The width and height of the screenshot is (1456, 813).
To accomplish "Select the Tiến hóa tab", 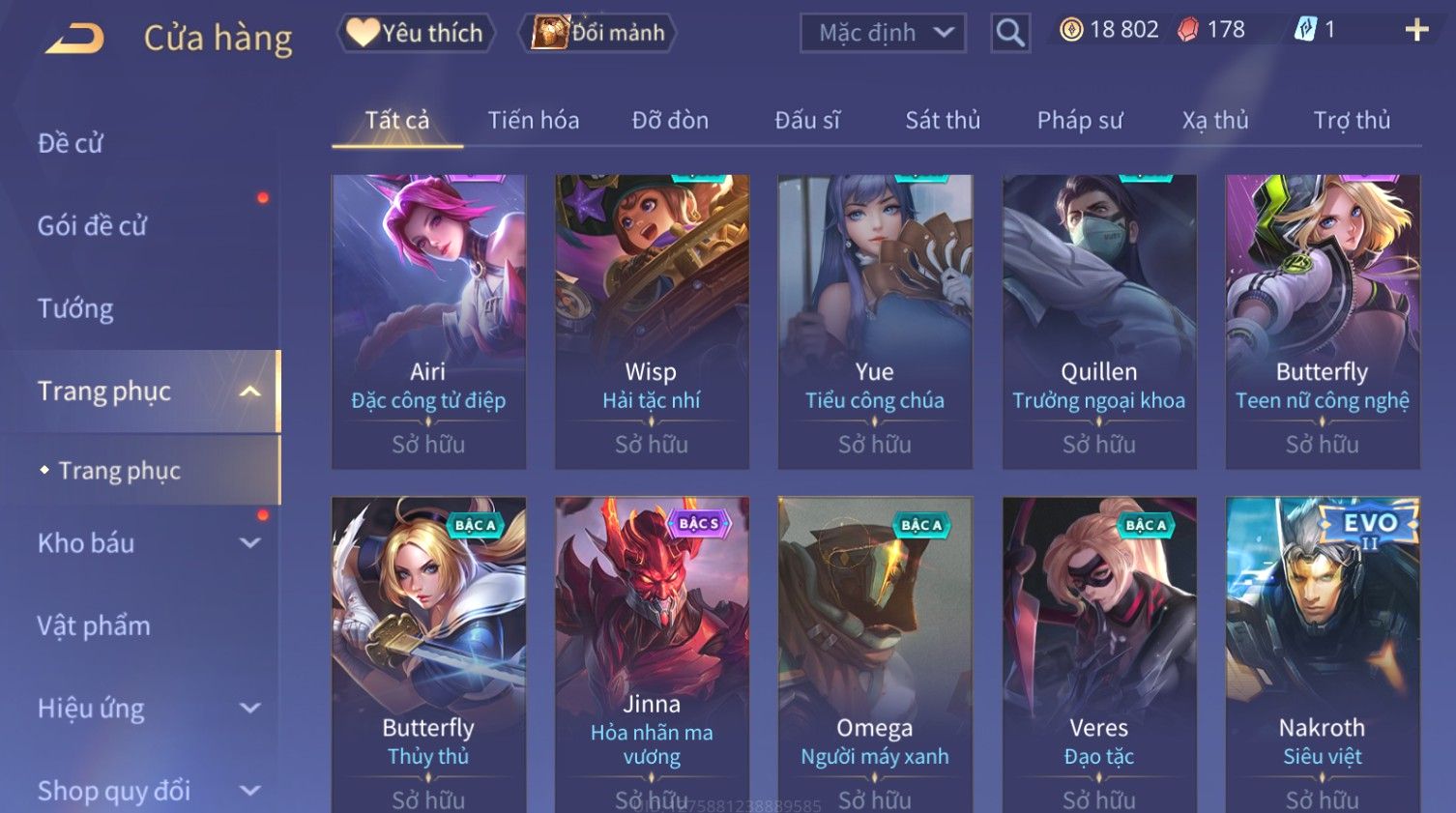I will [x=534, y=120].
